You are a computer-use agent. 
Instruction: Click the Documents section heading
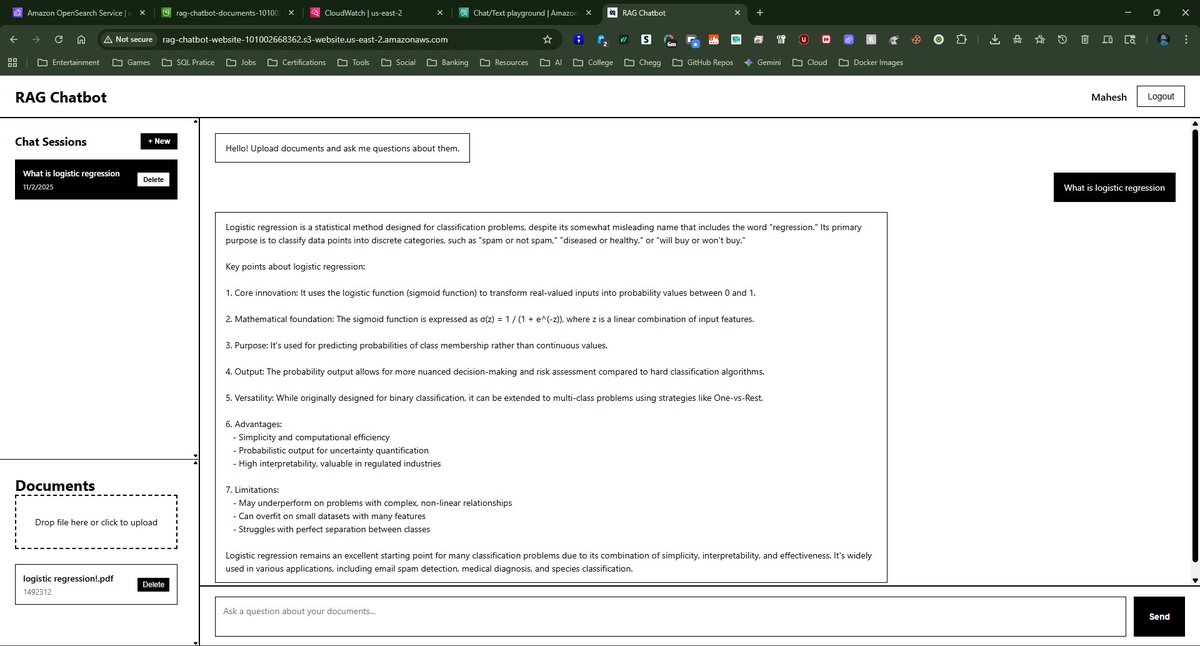point(55,486)
